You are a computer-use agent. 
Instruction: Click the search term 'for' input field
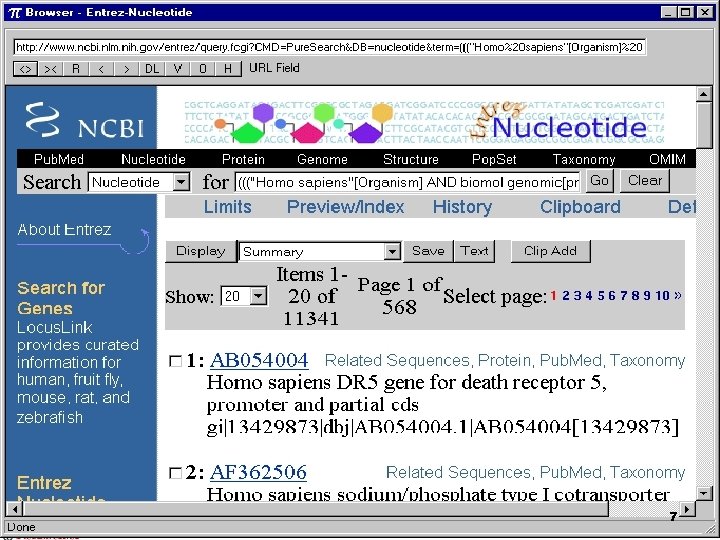(408, 182)
